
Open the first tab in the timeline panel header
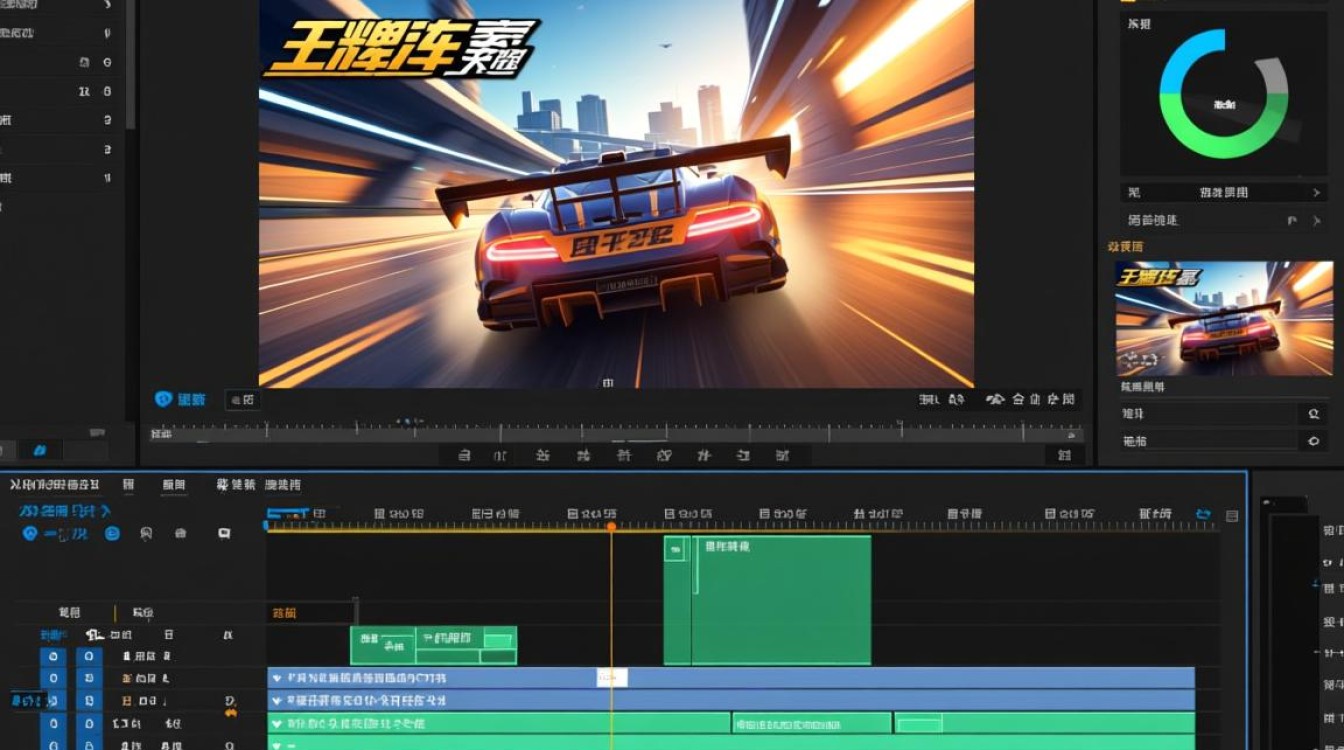coord(55,485)
